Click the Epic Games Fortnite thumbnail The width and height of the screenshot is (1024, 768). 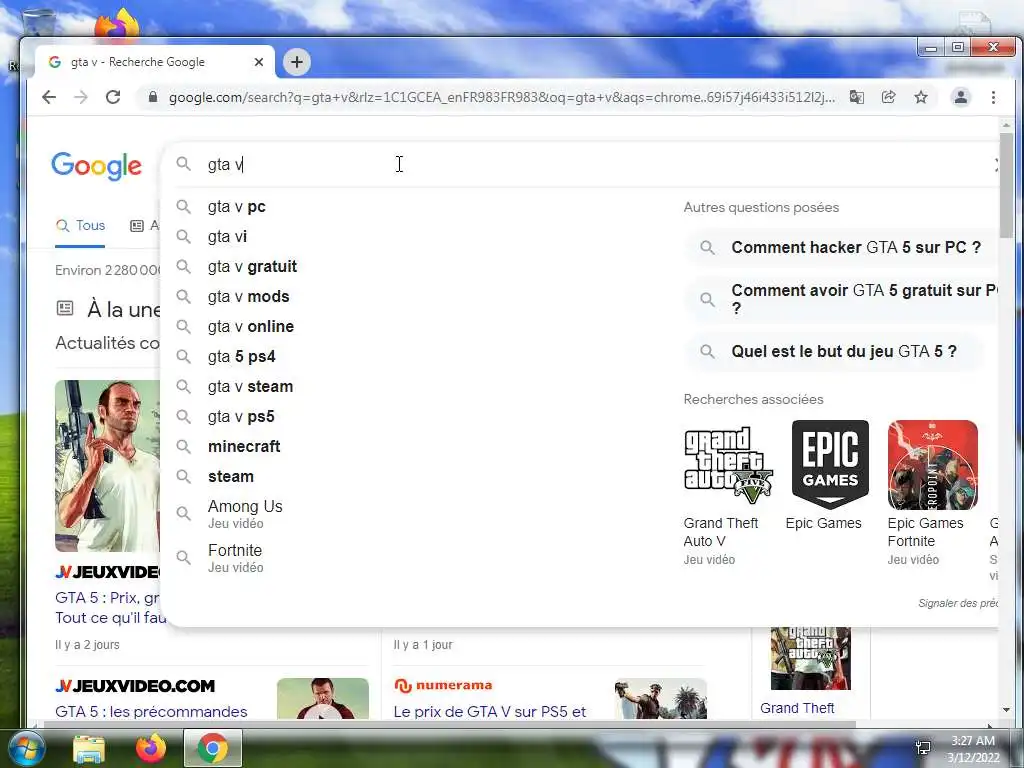(x=933, y=465)
